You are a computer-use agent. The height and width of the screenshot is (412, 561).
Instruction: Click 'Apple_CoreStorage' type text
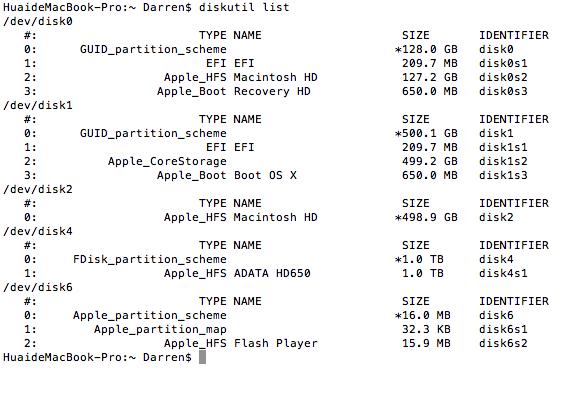click(167, 161)
